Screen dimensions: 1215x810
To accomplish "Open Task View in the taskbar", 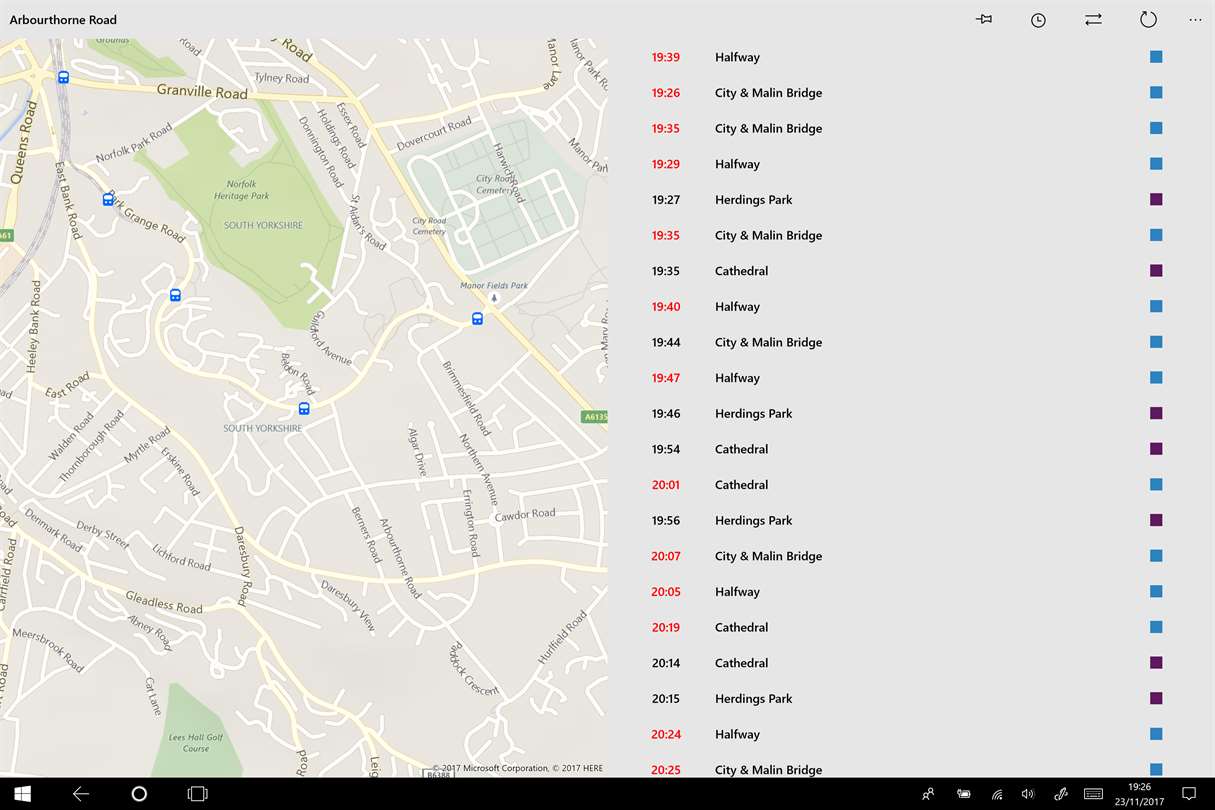I will pos(198,794).
